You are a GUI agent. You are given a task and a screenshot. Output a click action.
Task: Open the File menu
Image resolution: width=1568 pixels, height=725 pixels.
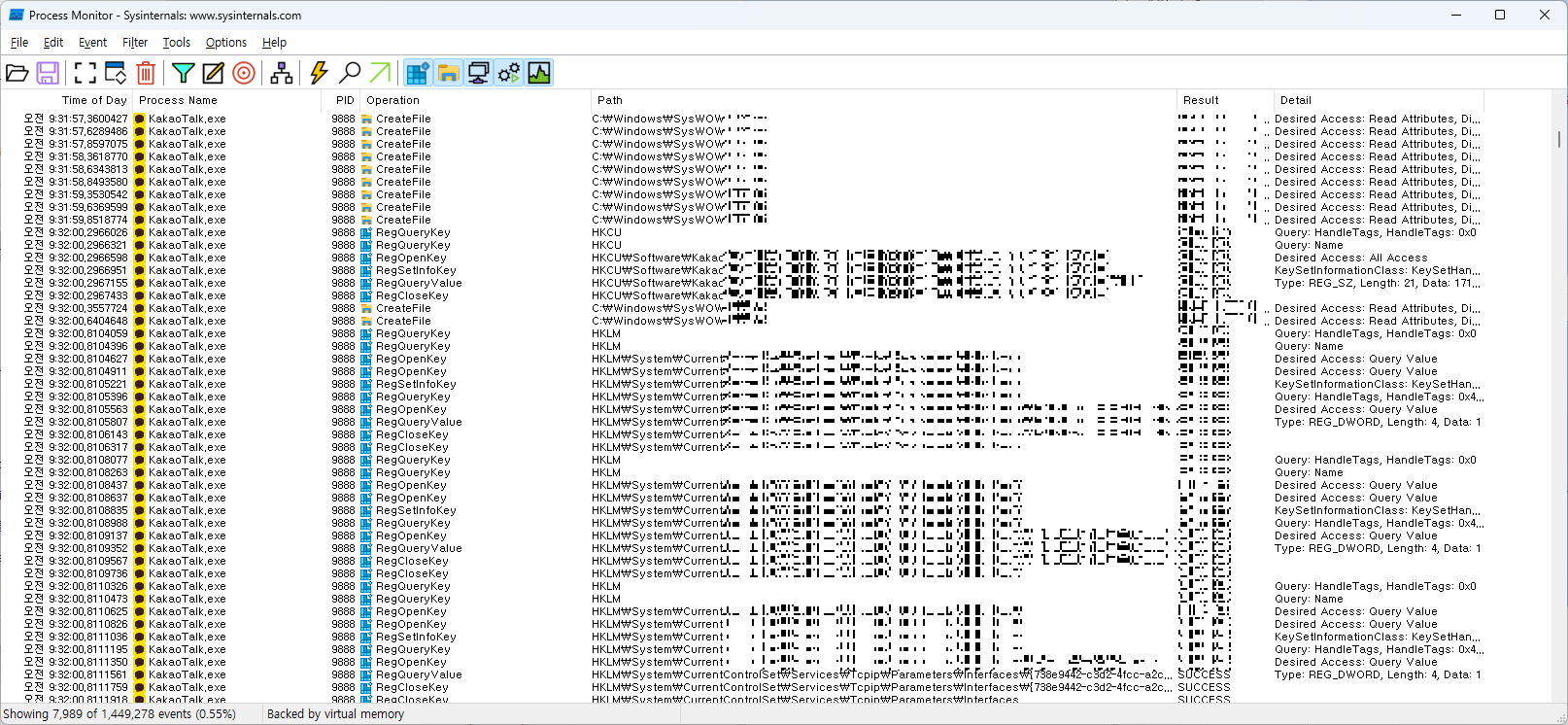tap(19, 43)
